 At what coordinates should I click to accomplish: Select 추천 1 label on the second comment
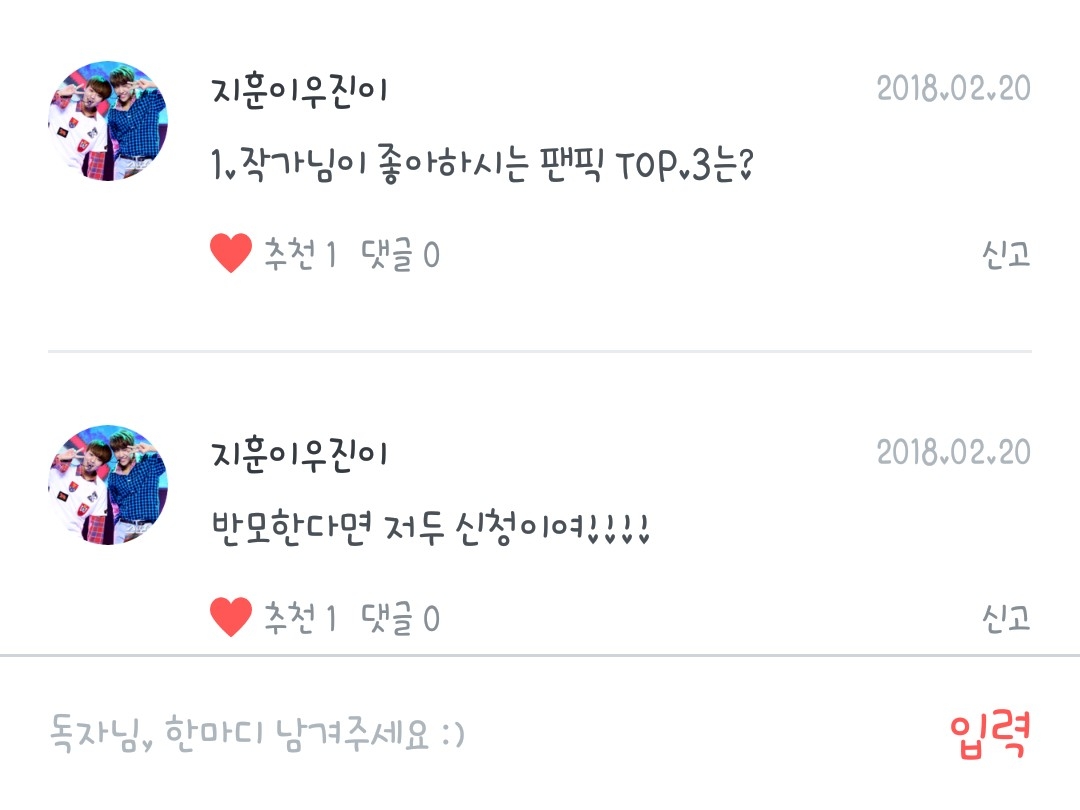(x=300, y=618)
